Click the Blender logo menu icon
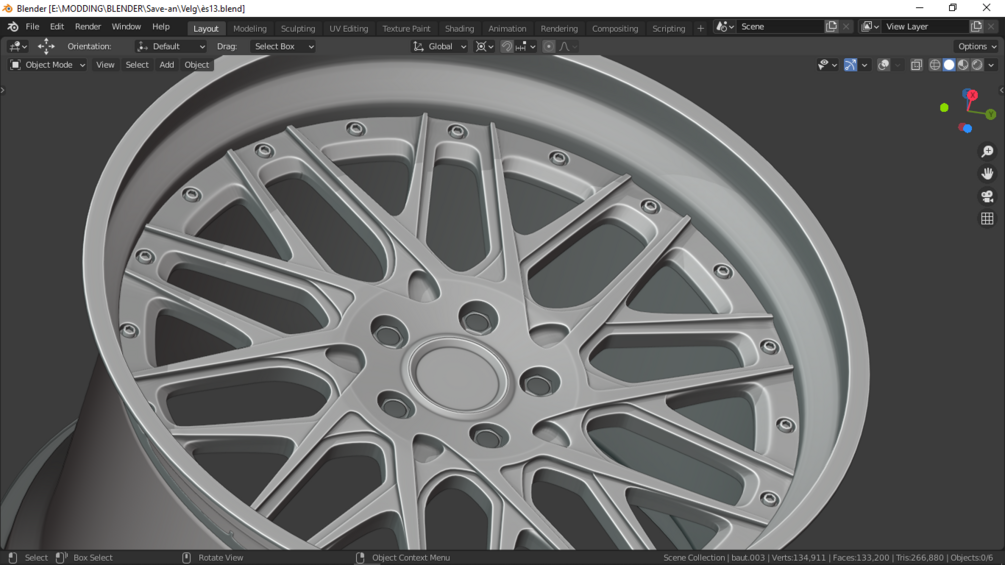The image size is (1005, 565). point(13,27)
